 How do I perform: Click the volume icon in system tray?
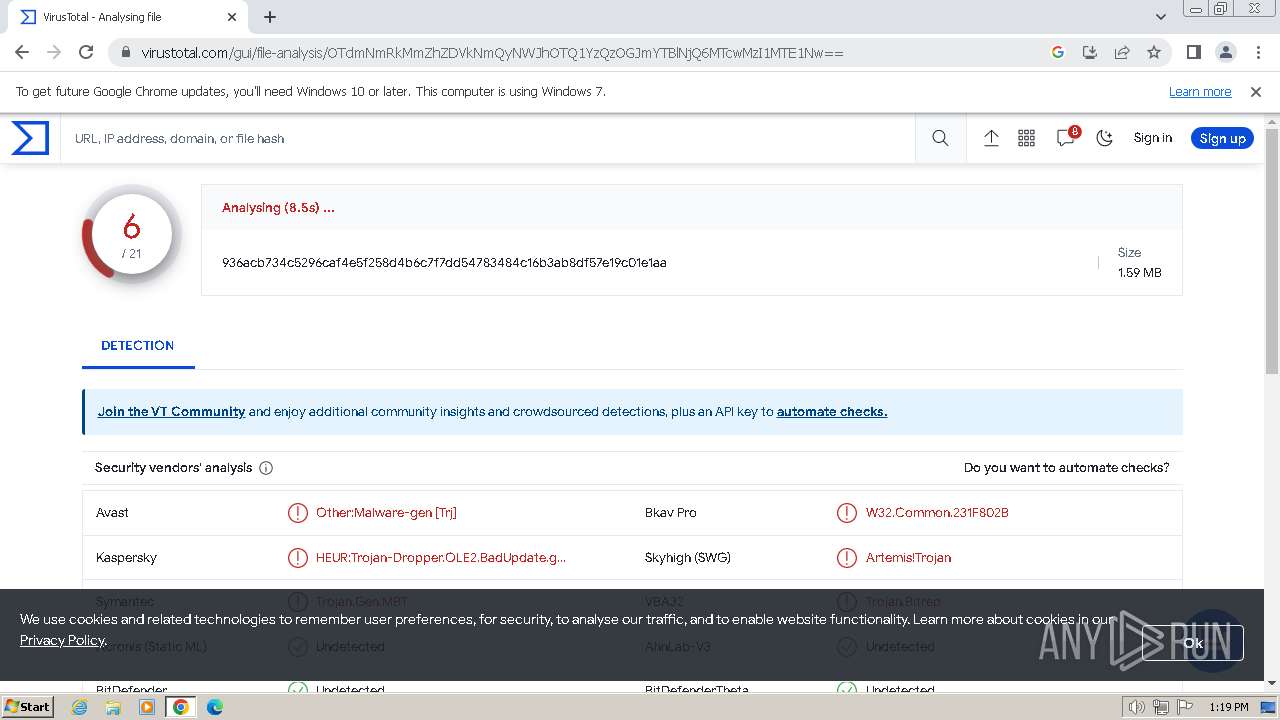point(1137,707)
